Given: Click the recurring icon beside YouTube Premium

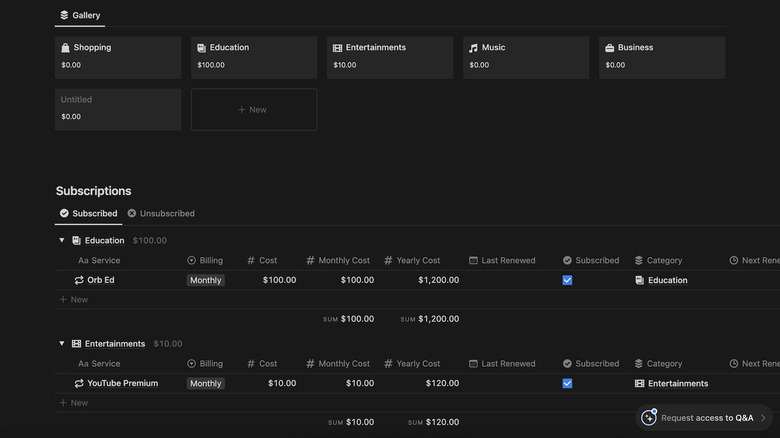Looking at the screenshot, I should 79,383.
